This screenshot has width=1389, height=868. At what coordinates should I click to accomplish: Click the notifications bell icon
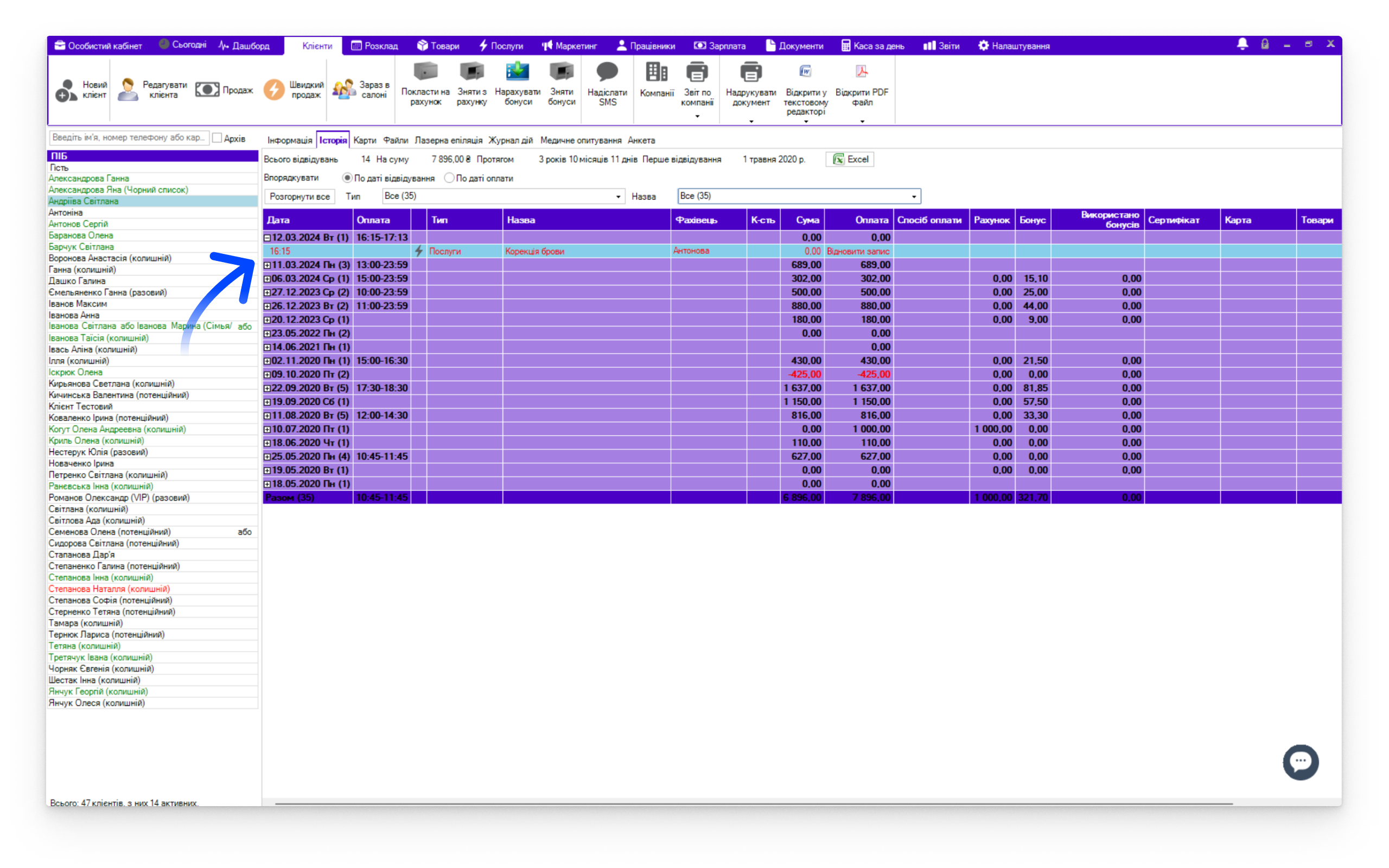click(x=1243, y=44)
